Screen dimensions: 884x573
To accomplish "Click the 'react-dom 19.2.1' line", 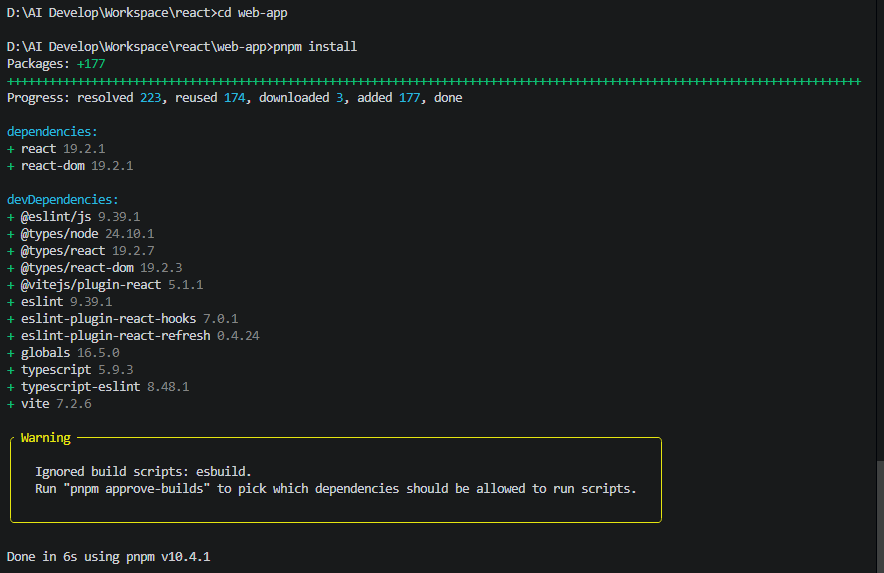I will (x=70, y=166).
